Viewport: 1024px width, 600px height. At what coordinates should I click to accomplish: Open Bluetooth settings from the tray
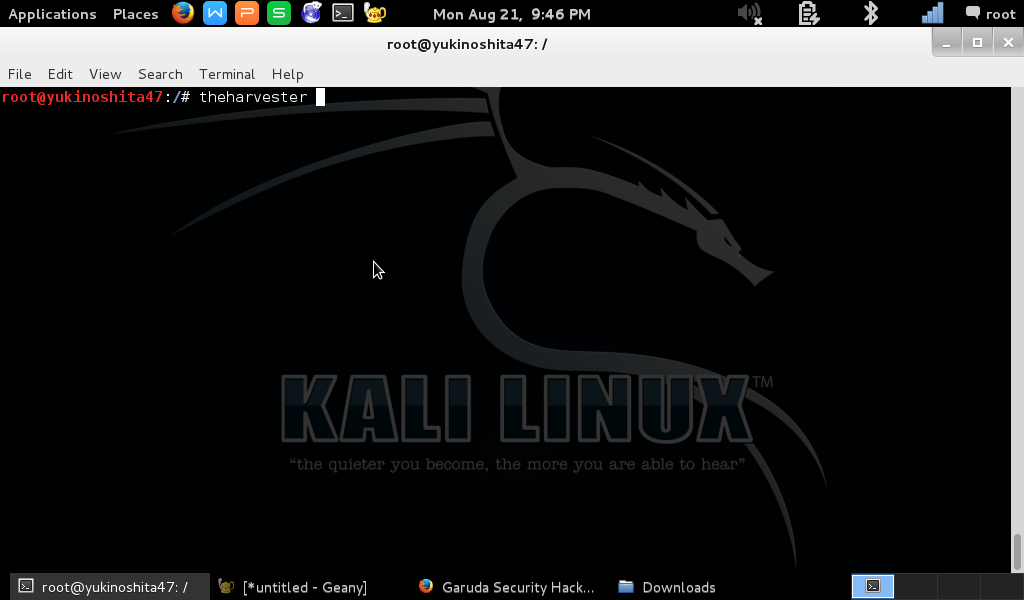(x=868, y=14)
